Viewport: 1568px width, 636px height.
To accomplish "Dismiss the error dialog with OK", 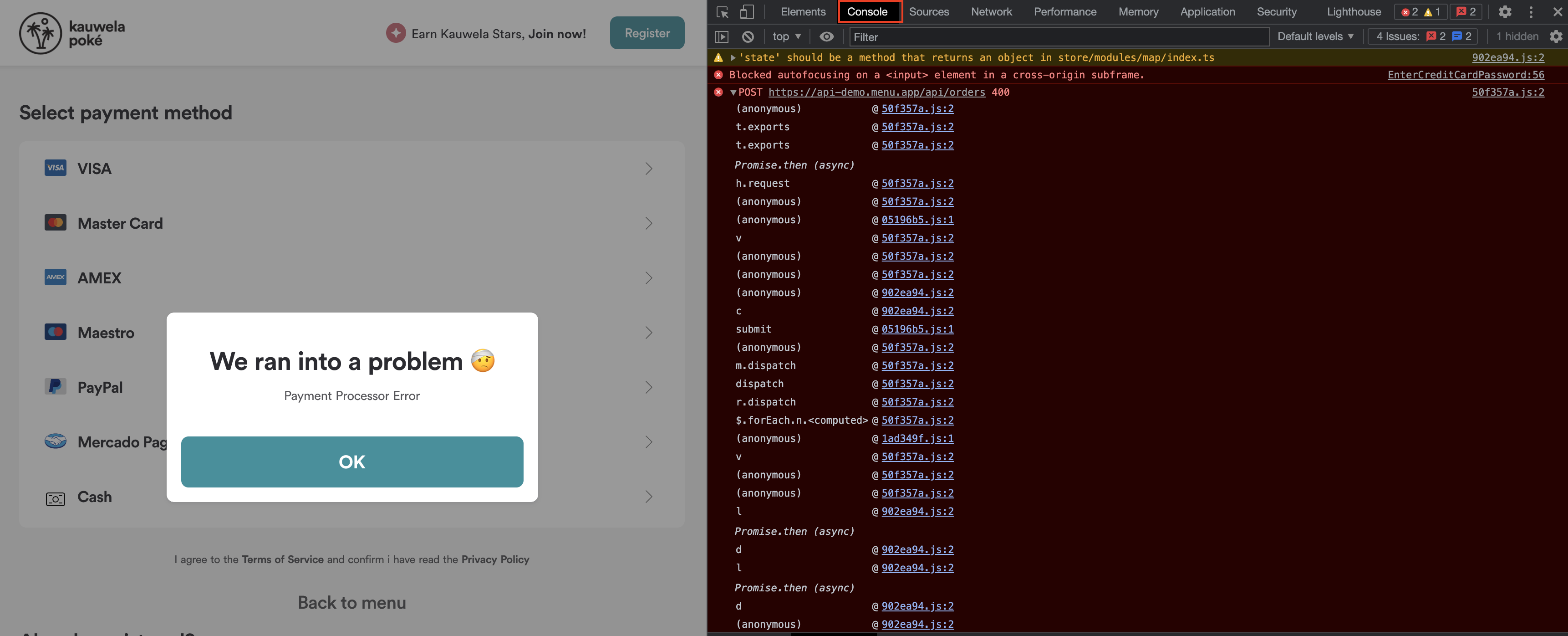I will (352, 462).
